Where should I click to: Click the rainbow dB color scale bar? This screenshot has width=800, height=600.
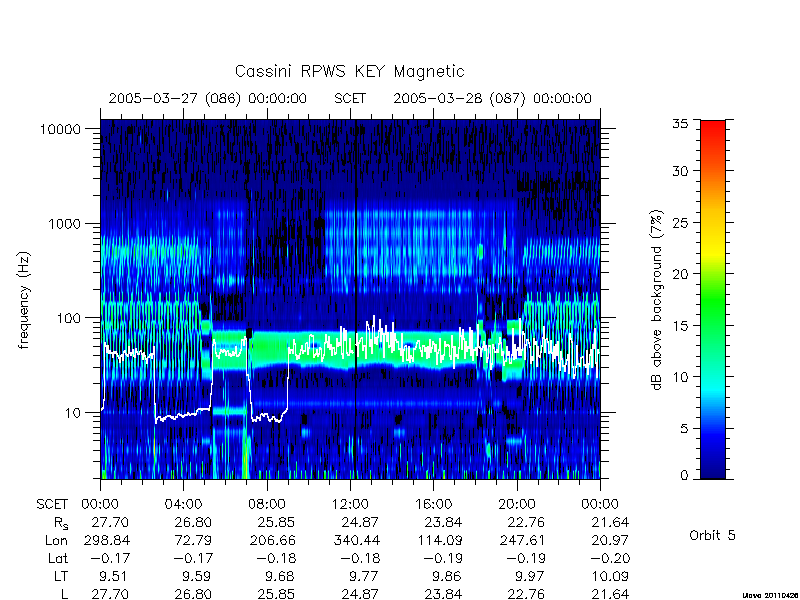pos(713,299)
